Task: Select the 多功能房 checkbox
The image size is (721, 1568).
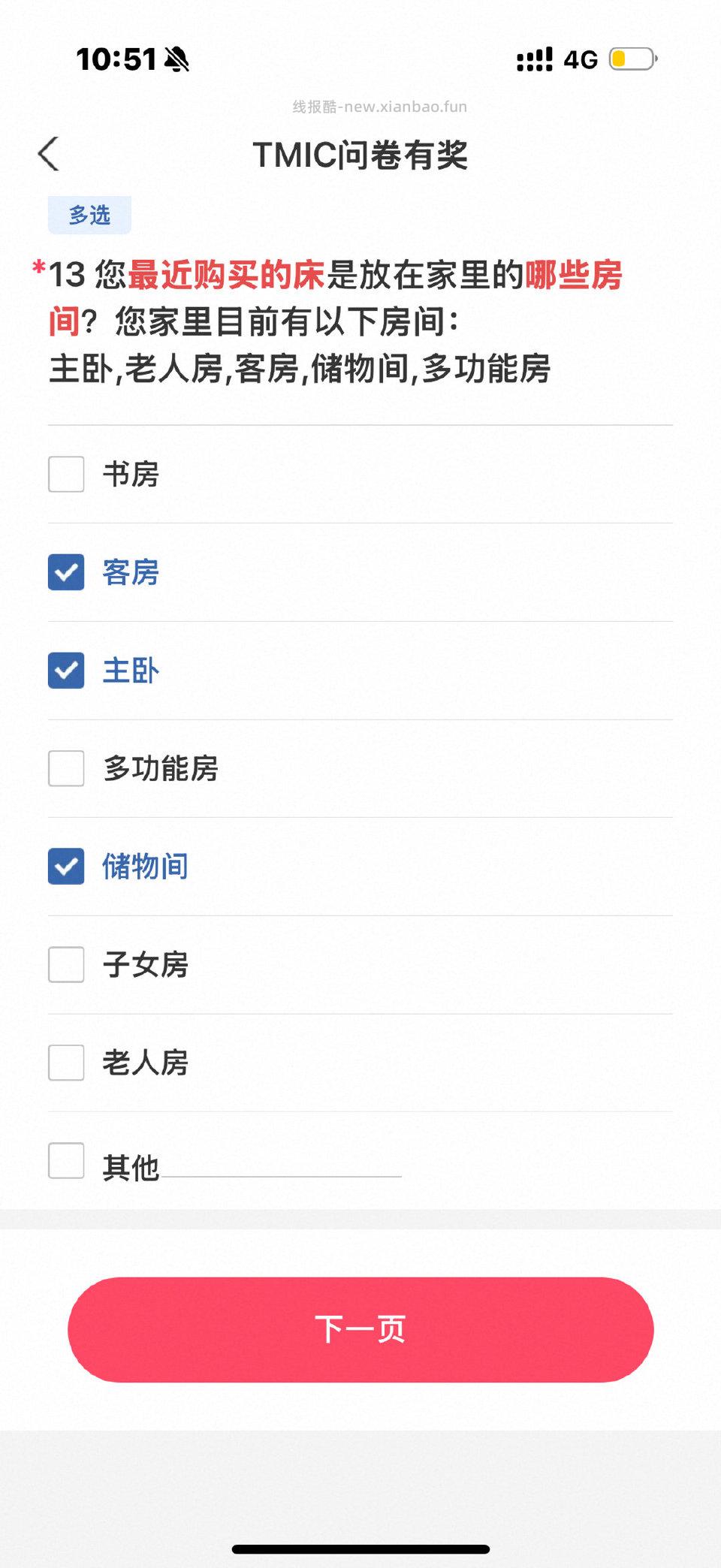Action: point(66,768)
